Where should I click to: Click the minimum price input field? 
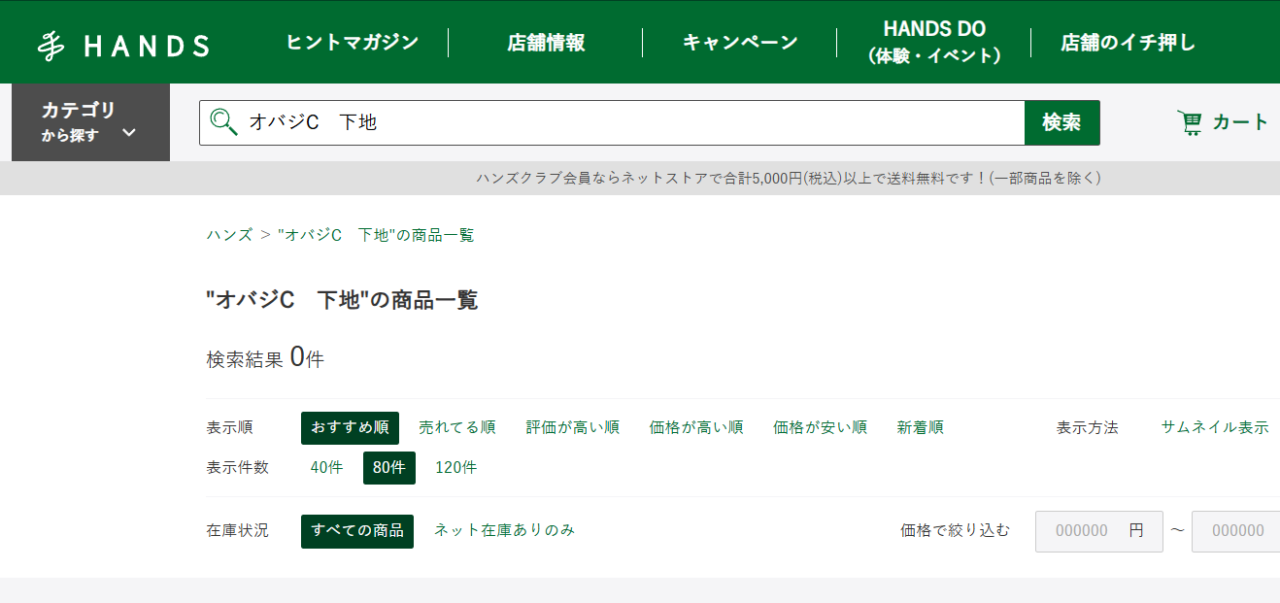point(1099,531)
